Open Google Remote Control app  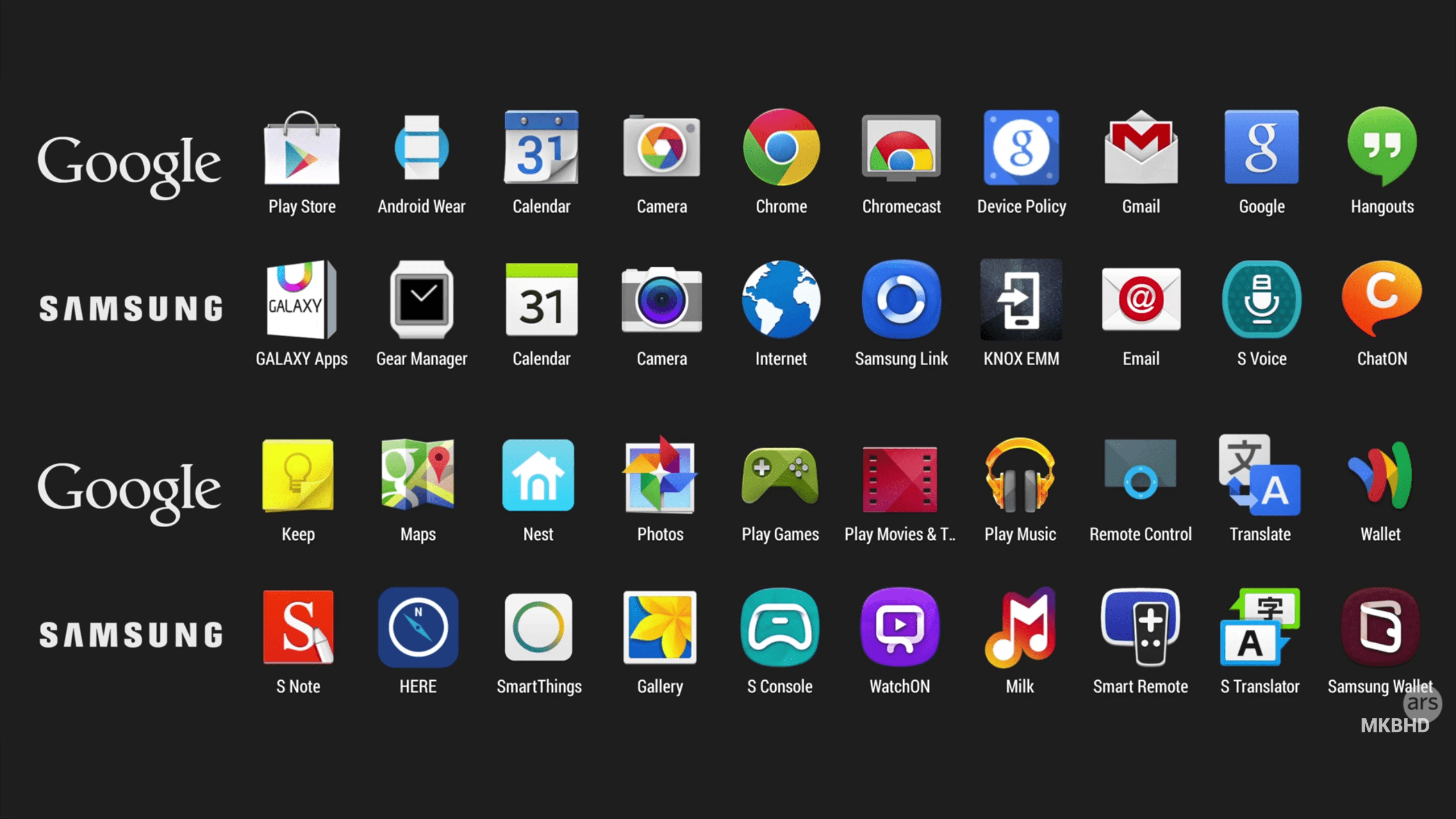tap(1140, 470)
